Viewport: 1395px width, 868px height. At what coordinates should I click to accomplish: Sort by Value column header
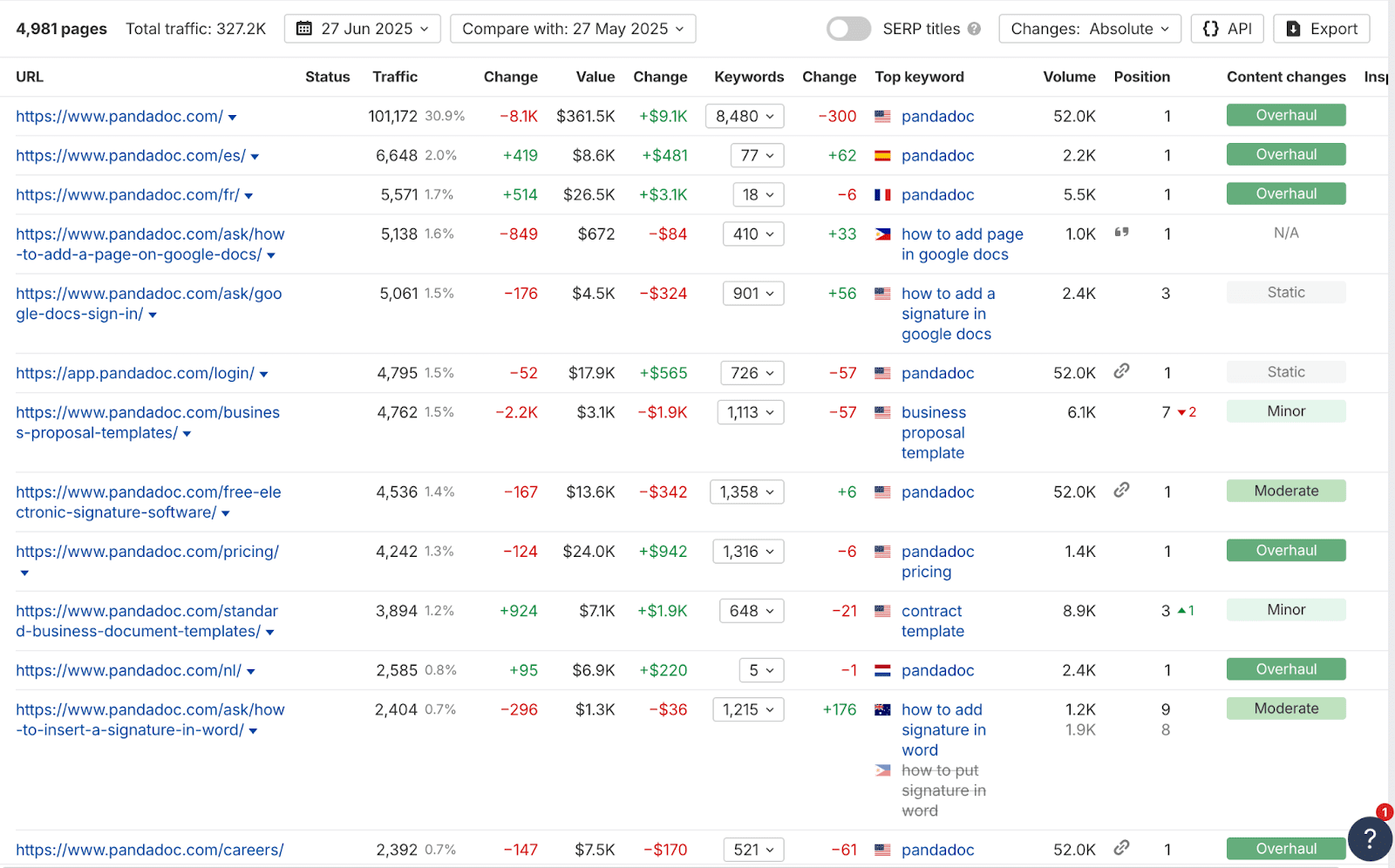coord(595,77)
